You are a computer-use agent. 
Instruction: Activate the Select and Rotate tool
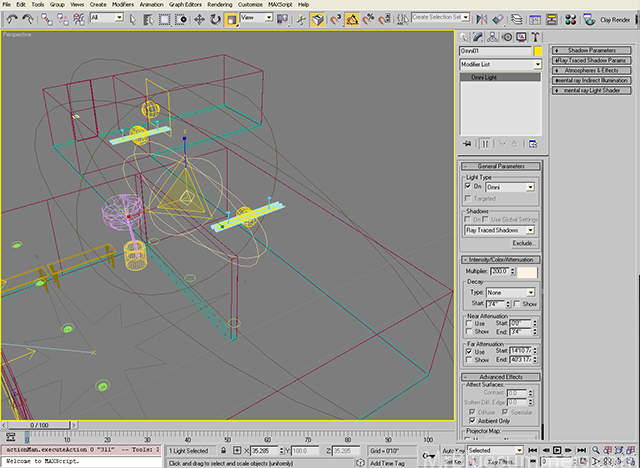[215, 19]
